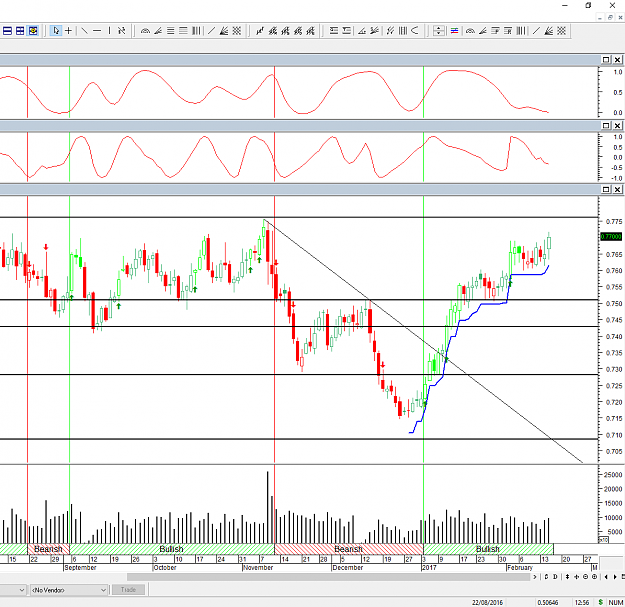Click the horizontal compress arrows icon
The height and width of the screenshot is (607, 625).
[576, 577]
